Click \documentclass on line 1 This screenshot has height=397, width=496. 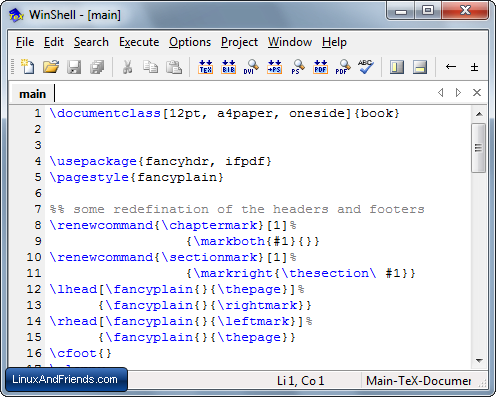(x=105, y=114)
